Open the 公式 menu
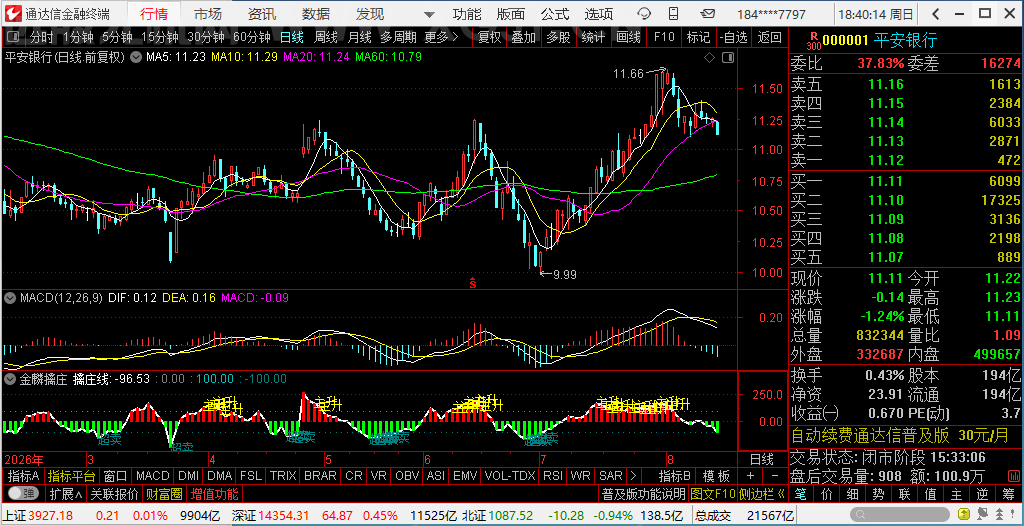Screen dimensions: 1024x526 click(x=555, y=14)
